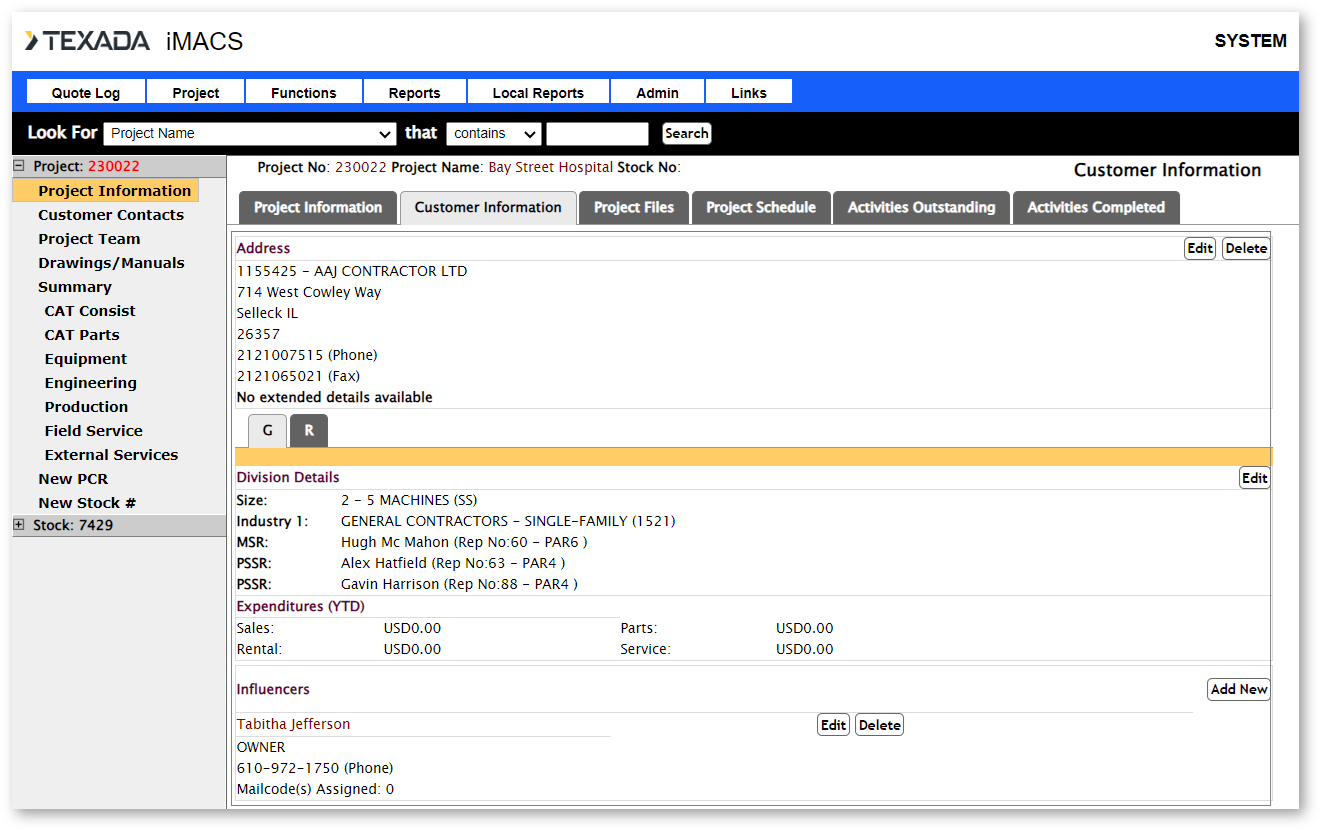Screen dimensions: 1320x830
Task: Click the search text input field
Action: [597, 134]
